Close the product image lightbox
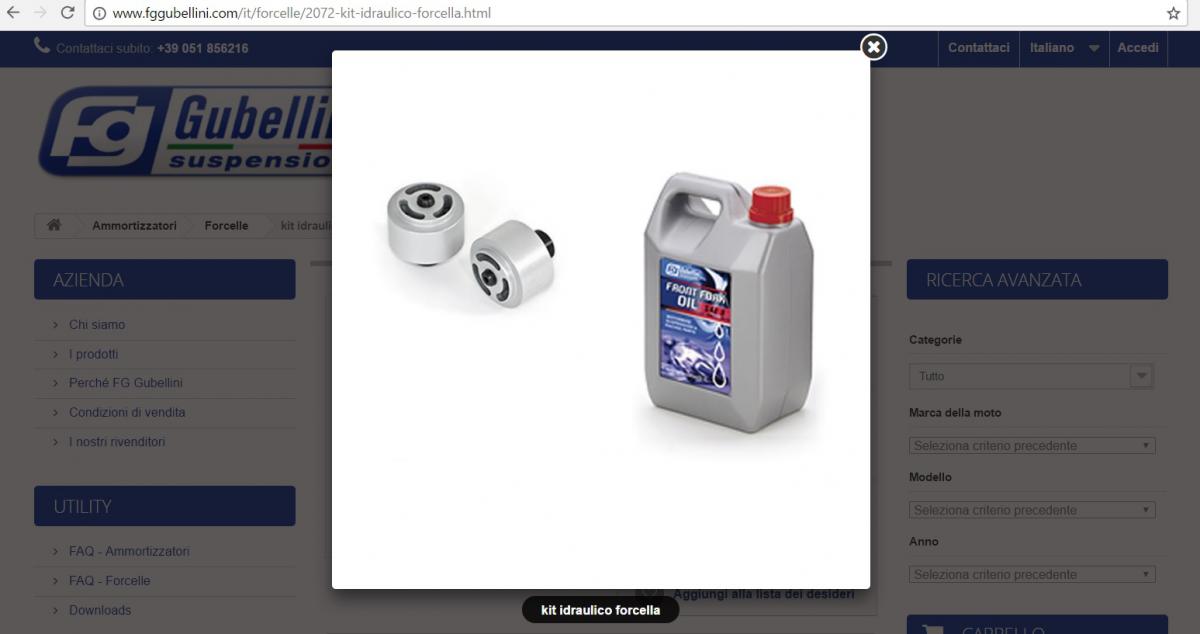This screenshot has width=1200, height=634. coord(873,47)
